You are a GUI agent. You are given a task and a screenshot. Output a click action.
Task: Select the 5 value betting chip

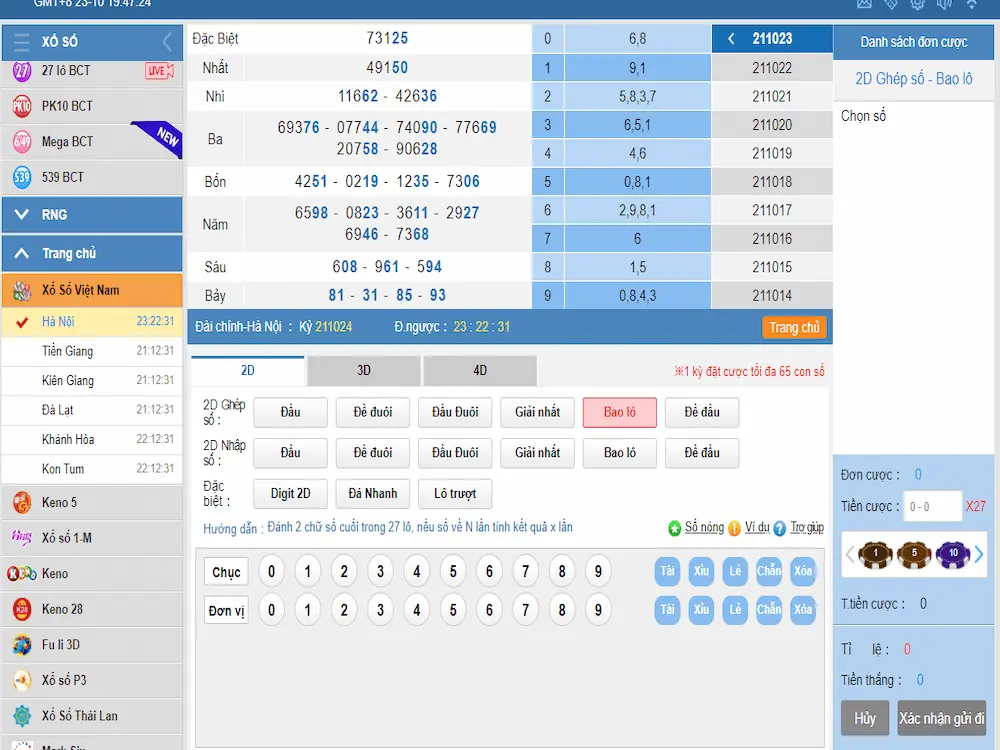tap(914, 554)
